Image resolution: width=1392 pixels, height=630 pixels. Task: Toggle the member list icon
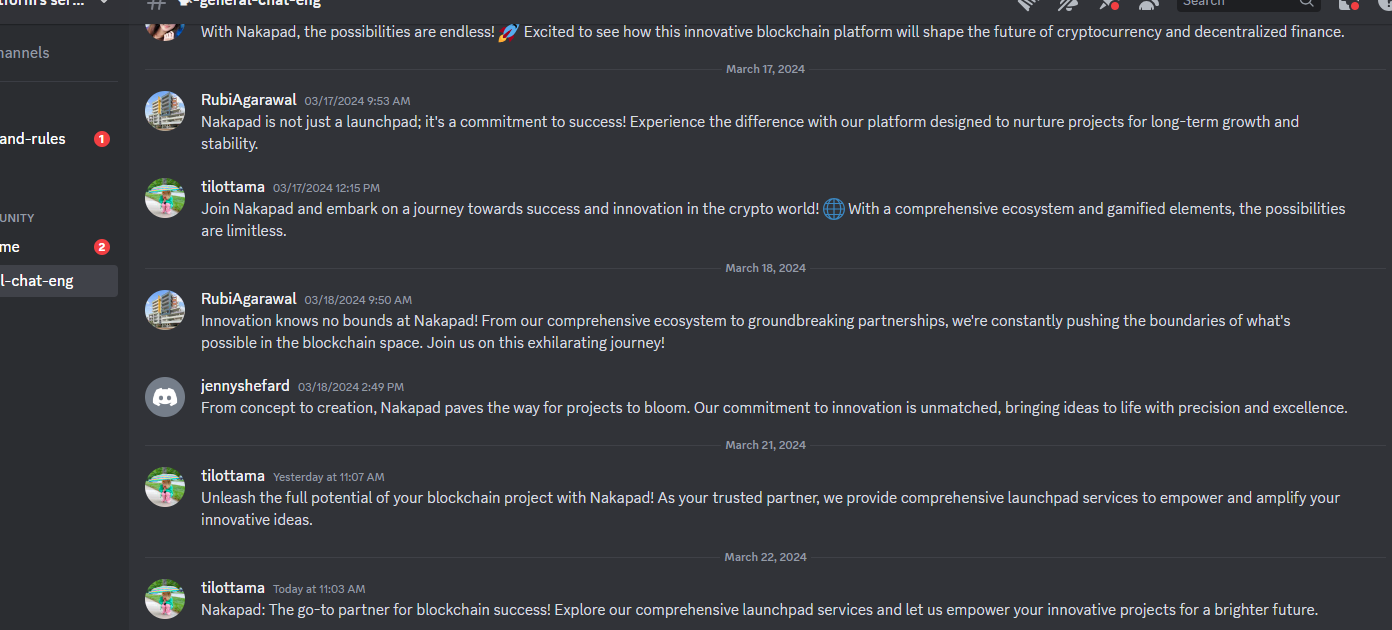[1148, 3]
